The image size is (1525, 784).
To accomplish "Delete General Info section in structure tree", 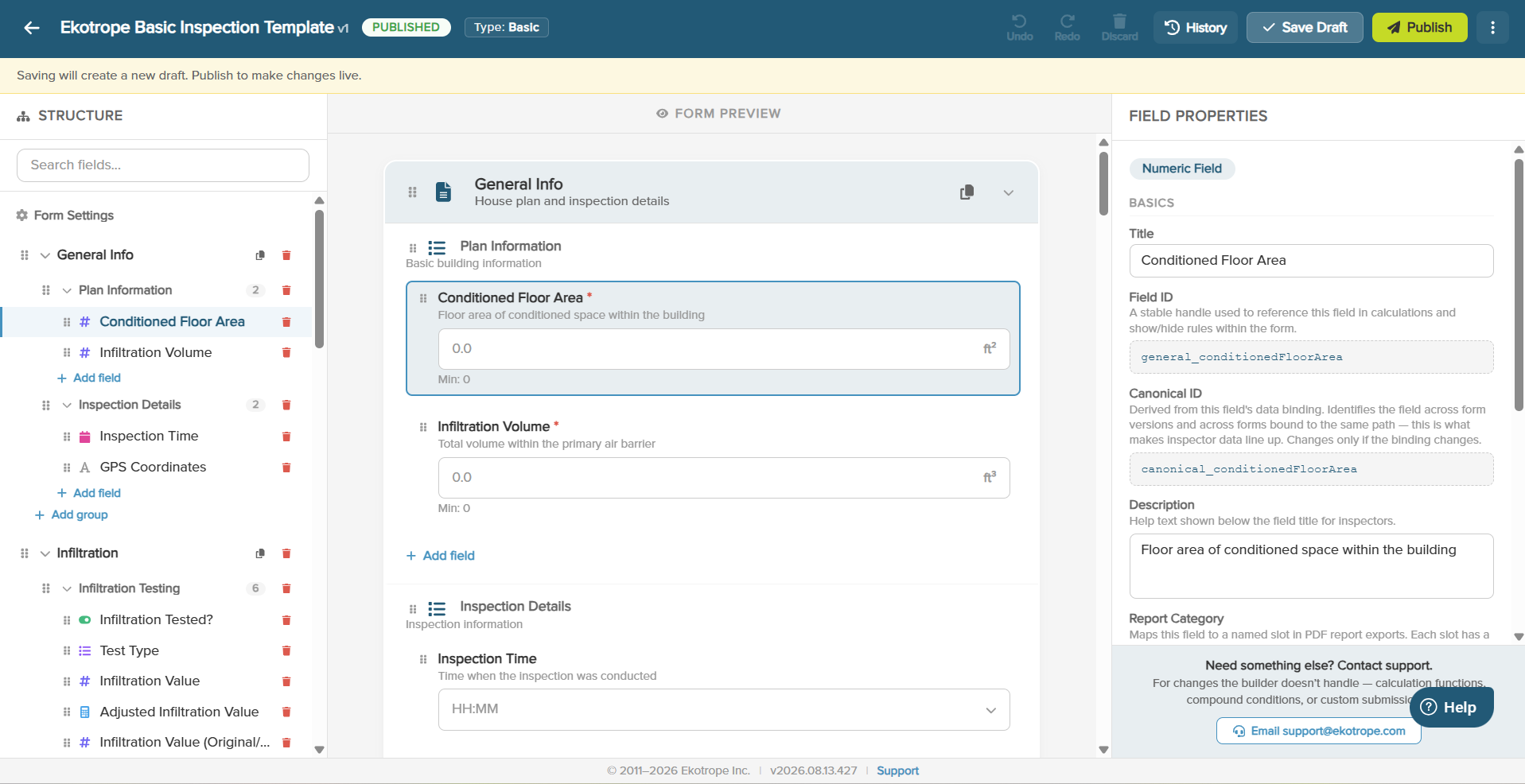I will pos(286,255).
